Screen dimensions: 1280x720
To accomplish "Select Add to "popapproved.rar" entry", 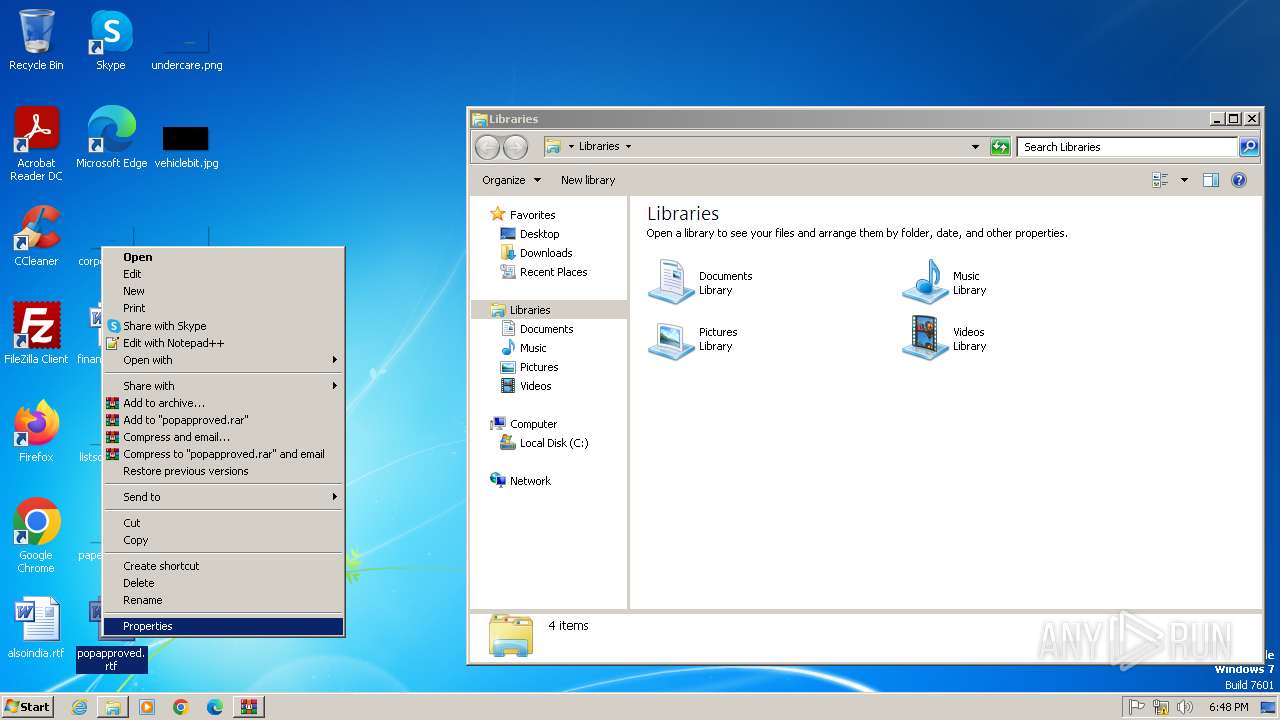I will [224, 420].
